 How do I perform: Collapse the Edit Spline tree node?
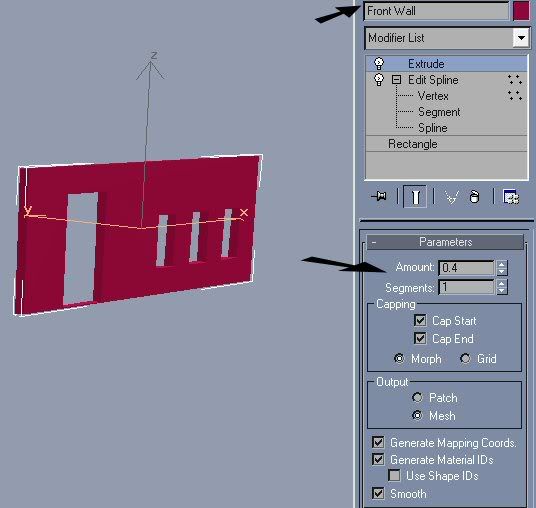(396, 80)
